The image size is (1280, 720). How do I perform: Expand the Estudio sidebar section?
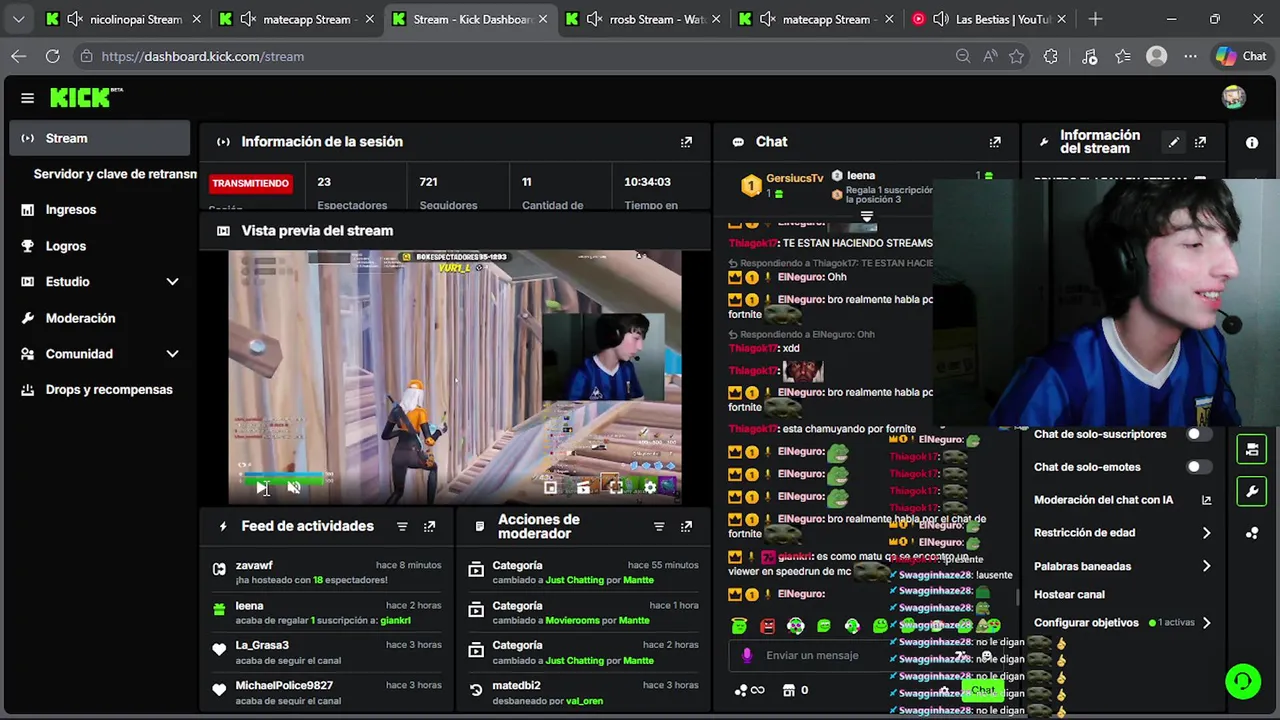172,282
